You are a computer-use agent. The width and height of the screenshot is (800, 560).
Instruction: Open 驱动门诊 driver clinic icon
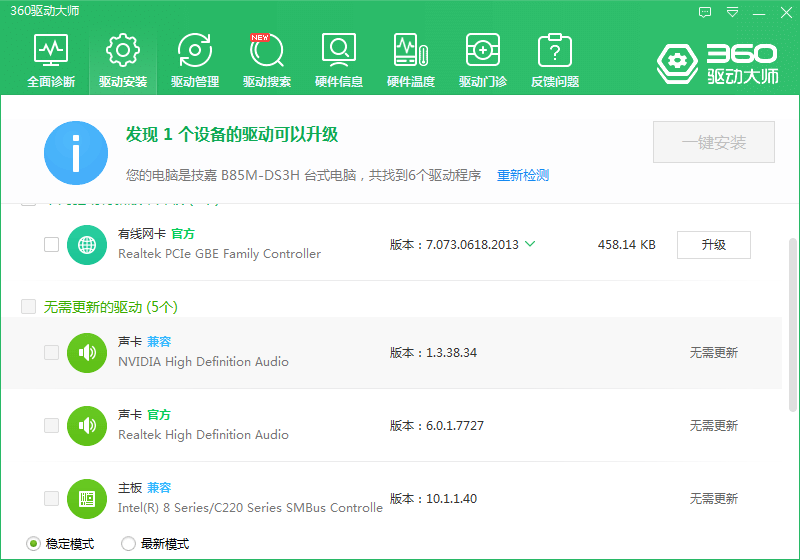point(483,60)
